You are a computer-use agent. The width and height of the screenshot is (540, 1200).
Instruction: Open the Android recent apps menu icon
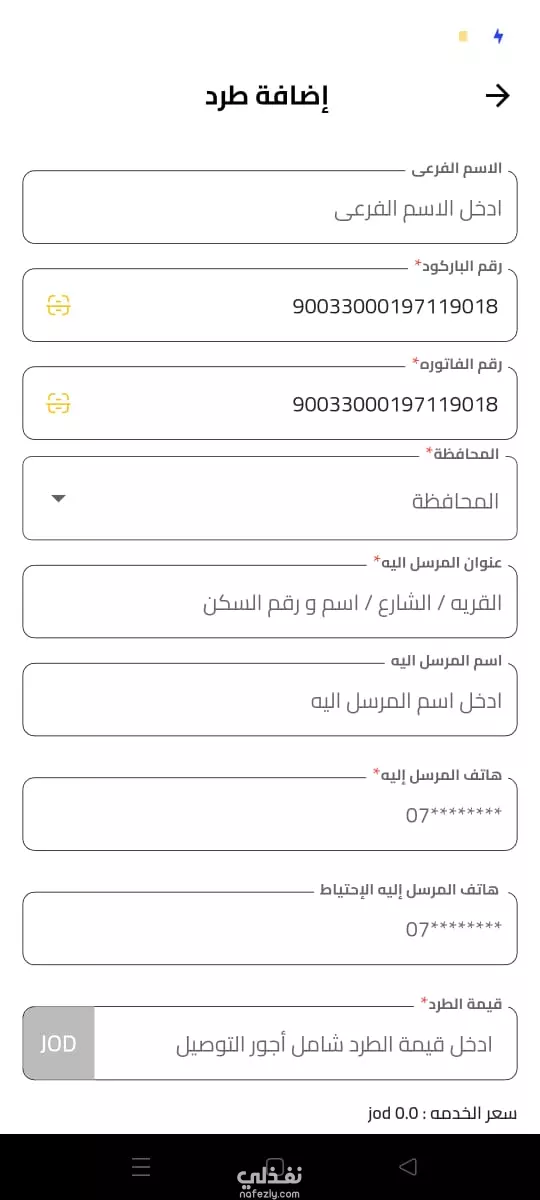[141, 1167]
